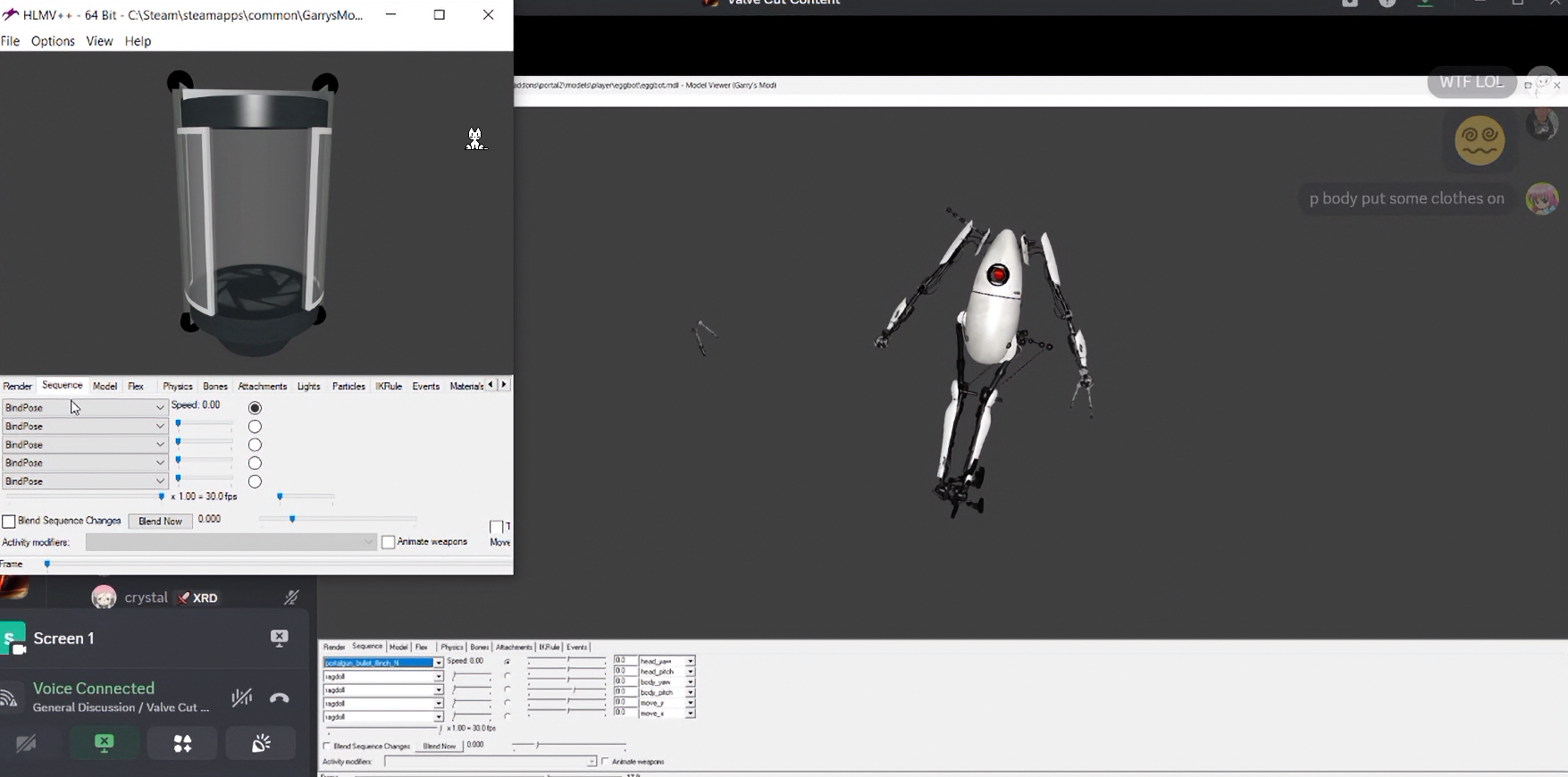Viewport: 1568px width, 777px height.
Task: Select the fourth sequence layer radio button in HLMV++
Action: coord(255,464)
